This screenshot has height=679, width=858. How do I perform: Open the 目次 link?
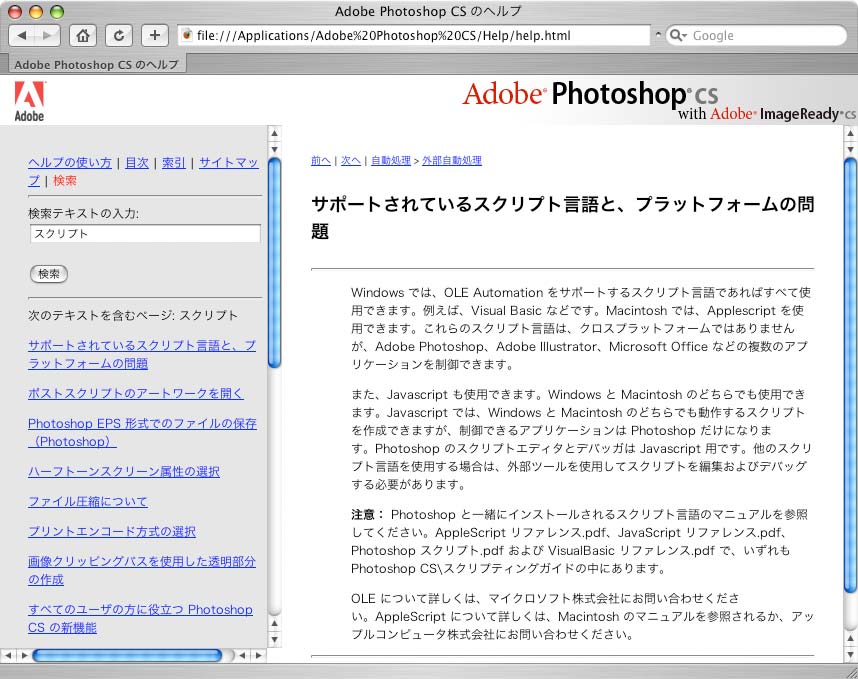tap(137, 163)
